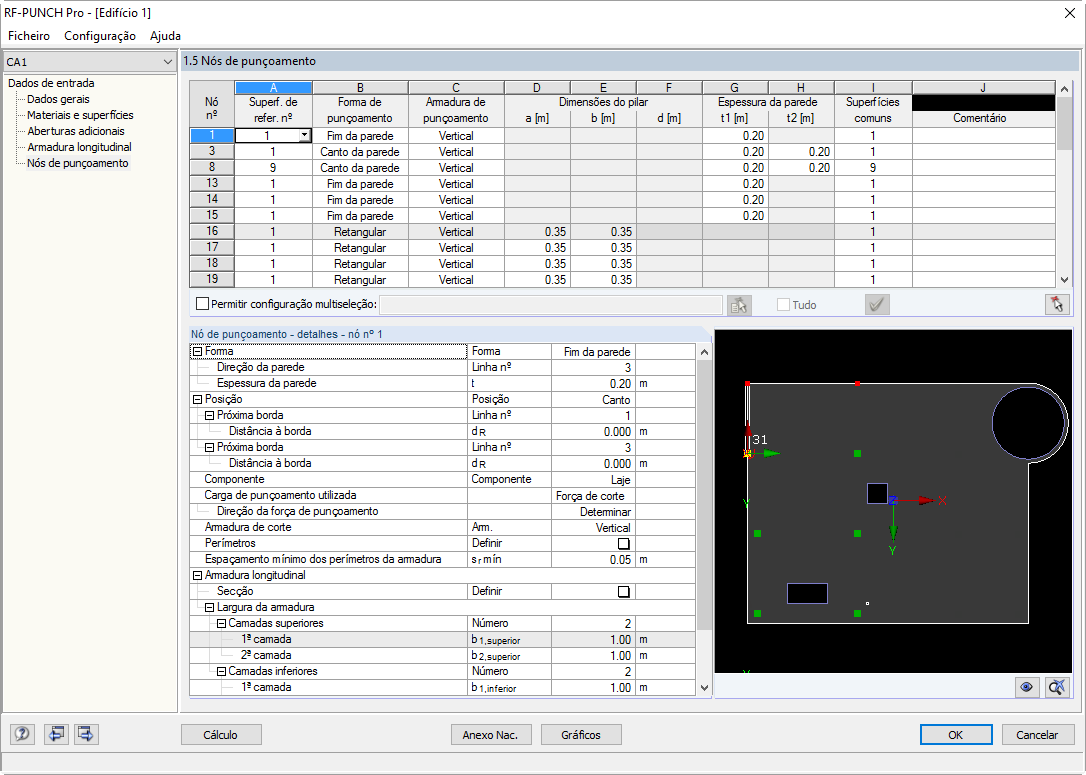
Task: Select Armadura longitudinal in navigator tree
Action: (79, 147)
